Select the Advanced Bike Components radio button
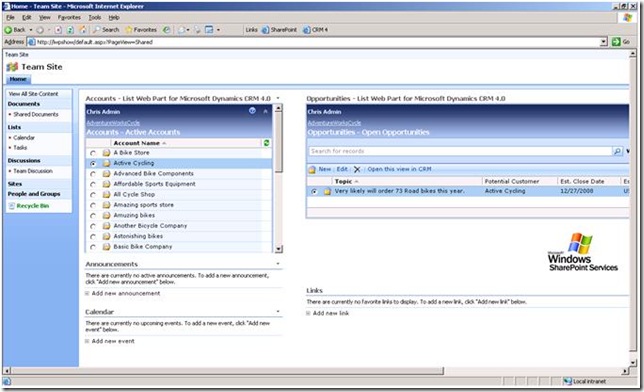The image size is (644, 392). pyautogui.click(x=93, y=174)
